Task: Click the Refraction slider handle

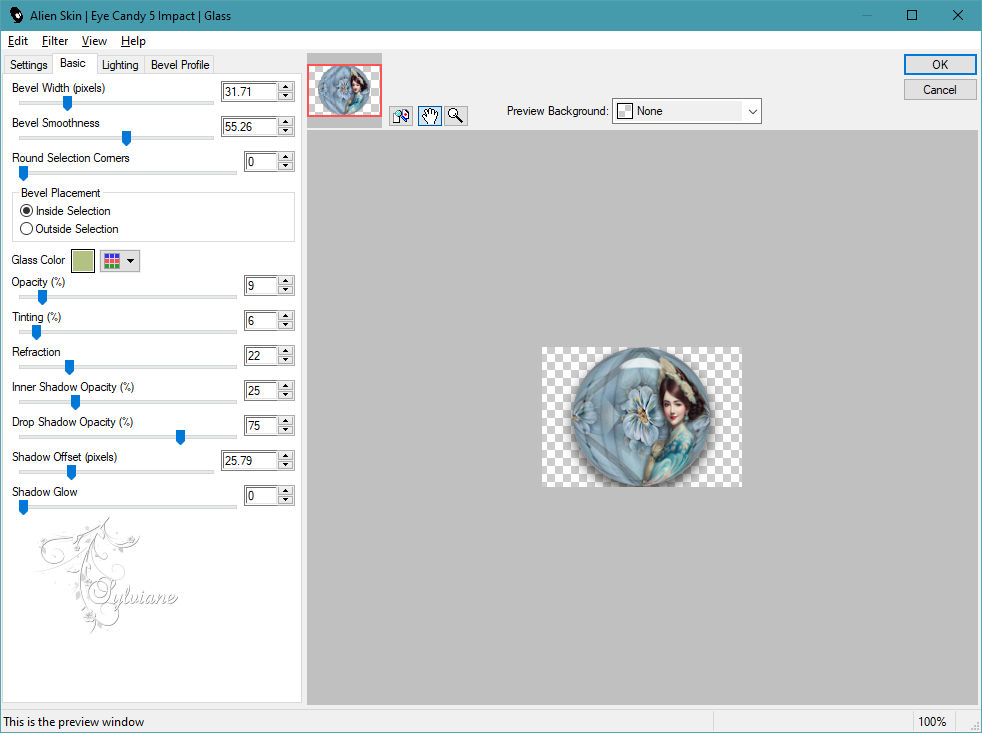Action: (x=70, y=367)
